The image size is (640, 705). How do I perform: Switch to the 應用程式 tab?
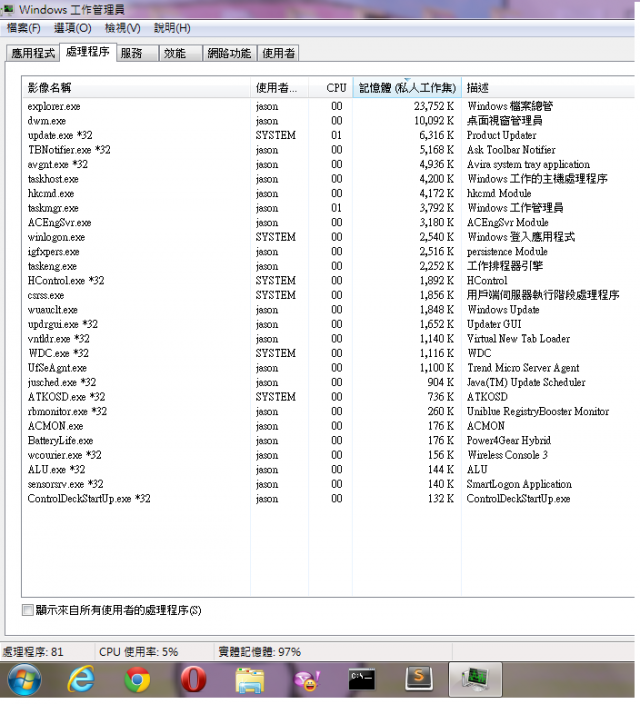(x=33, y=53)
